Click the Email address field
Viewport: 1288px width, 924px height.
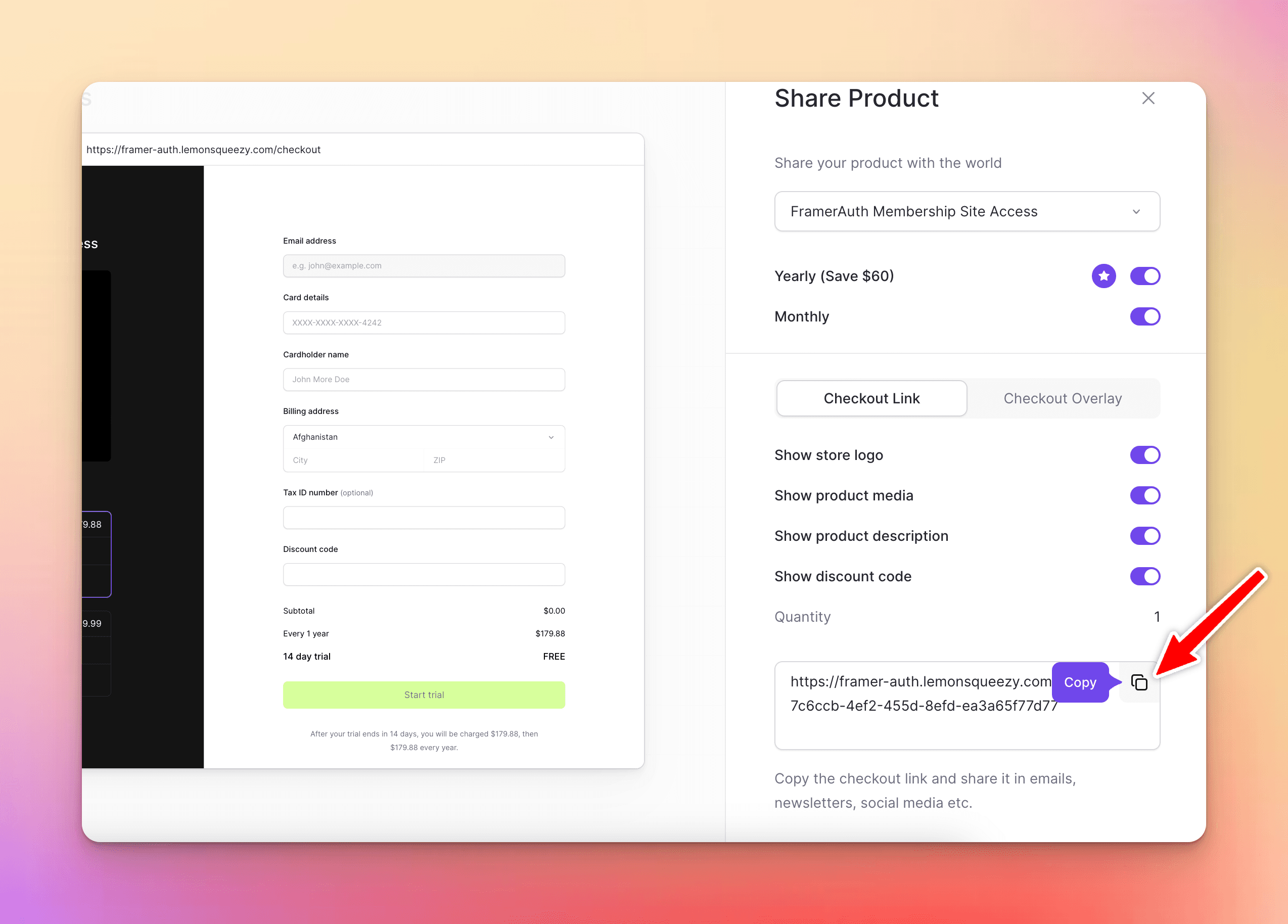pyautogui.click(x=424, y=266)
